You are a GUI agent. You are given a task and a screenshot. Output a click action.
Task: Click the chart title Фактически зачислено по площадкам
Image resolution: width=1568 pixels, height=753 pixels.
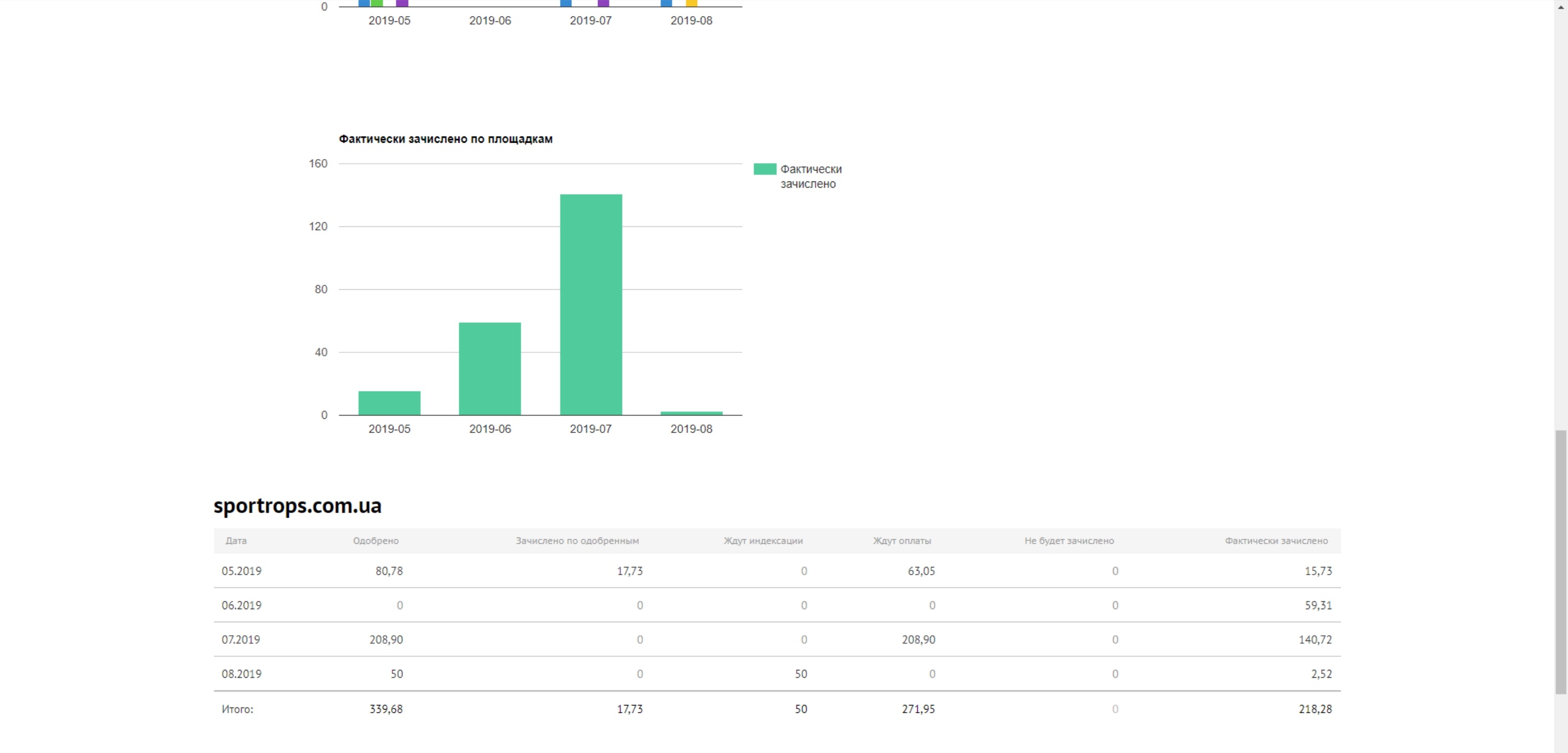[445, 139]
